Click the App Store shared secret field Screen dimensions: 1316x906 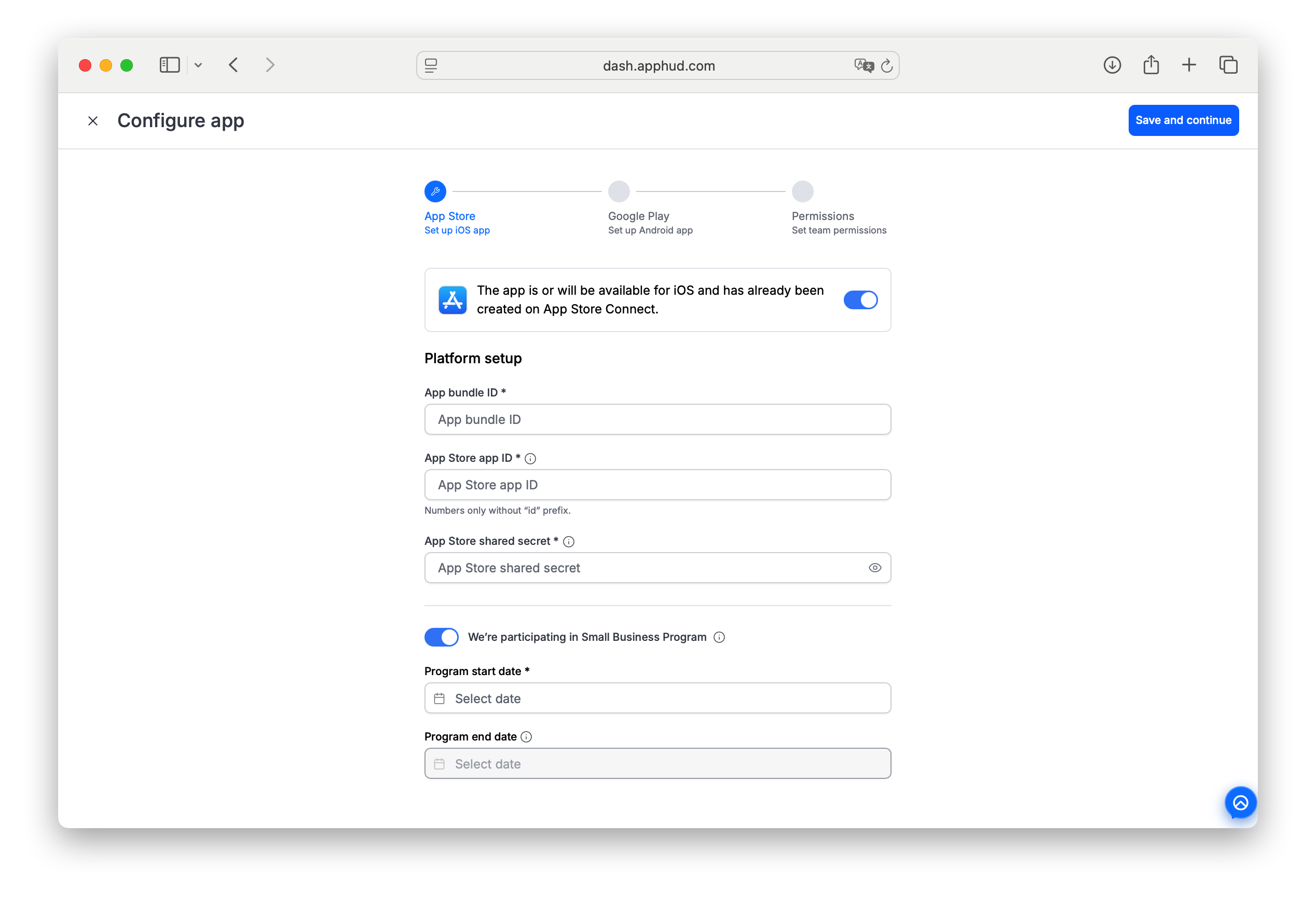(x=657, y=568)
